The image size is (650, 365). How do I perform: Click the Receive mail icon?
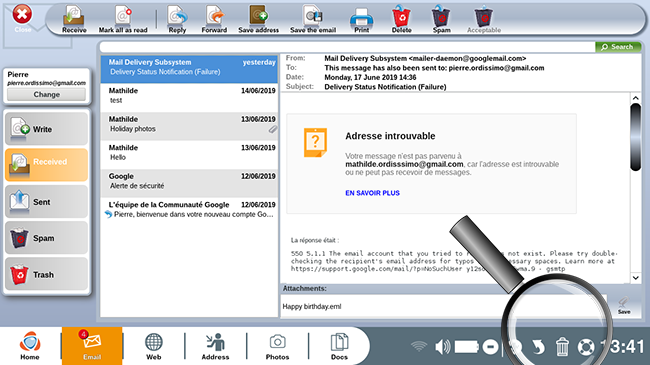(x=74, y=19)
